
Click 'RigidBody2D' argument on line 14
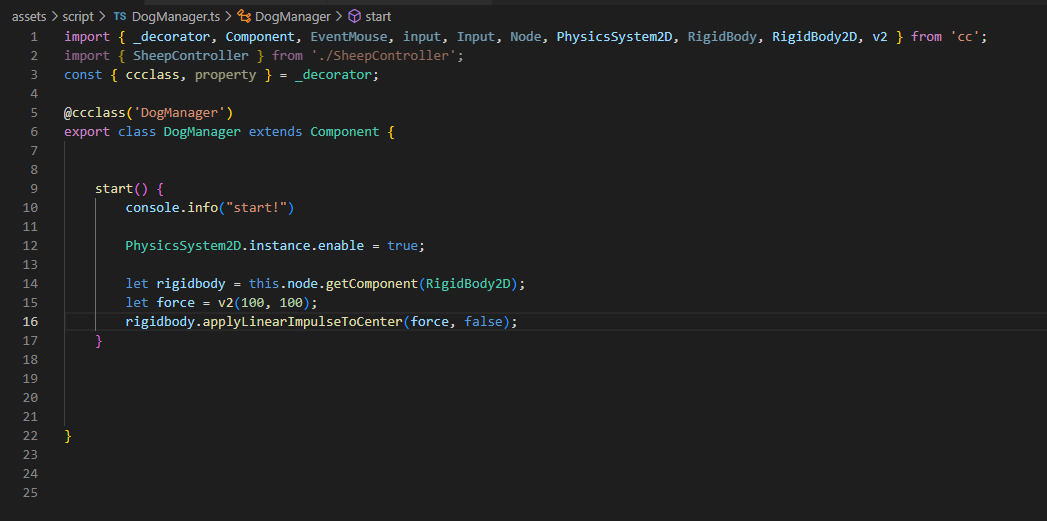click(468, 284)
